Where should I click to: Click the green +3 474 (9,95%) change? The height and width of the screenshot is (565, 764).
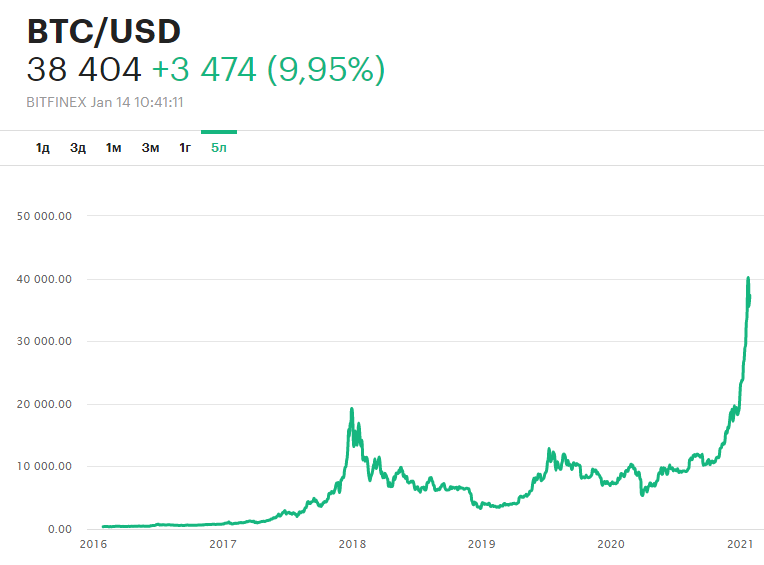click(x=267, y=70)
